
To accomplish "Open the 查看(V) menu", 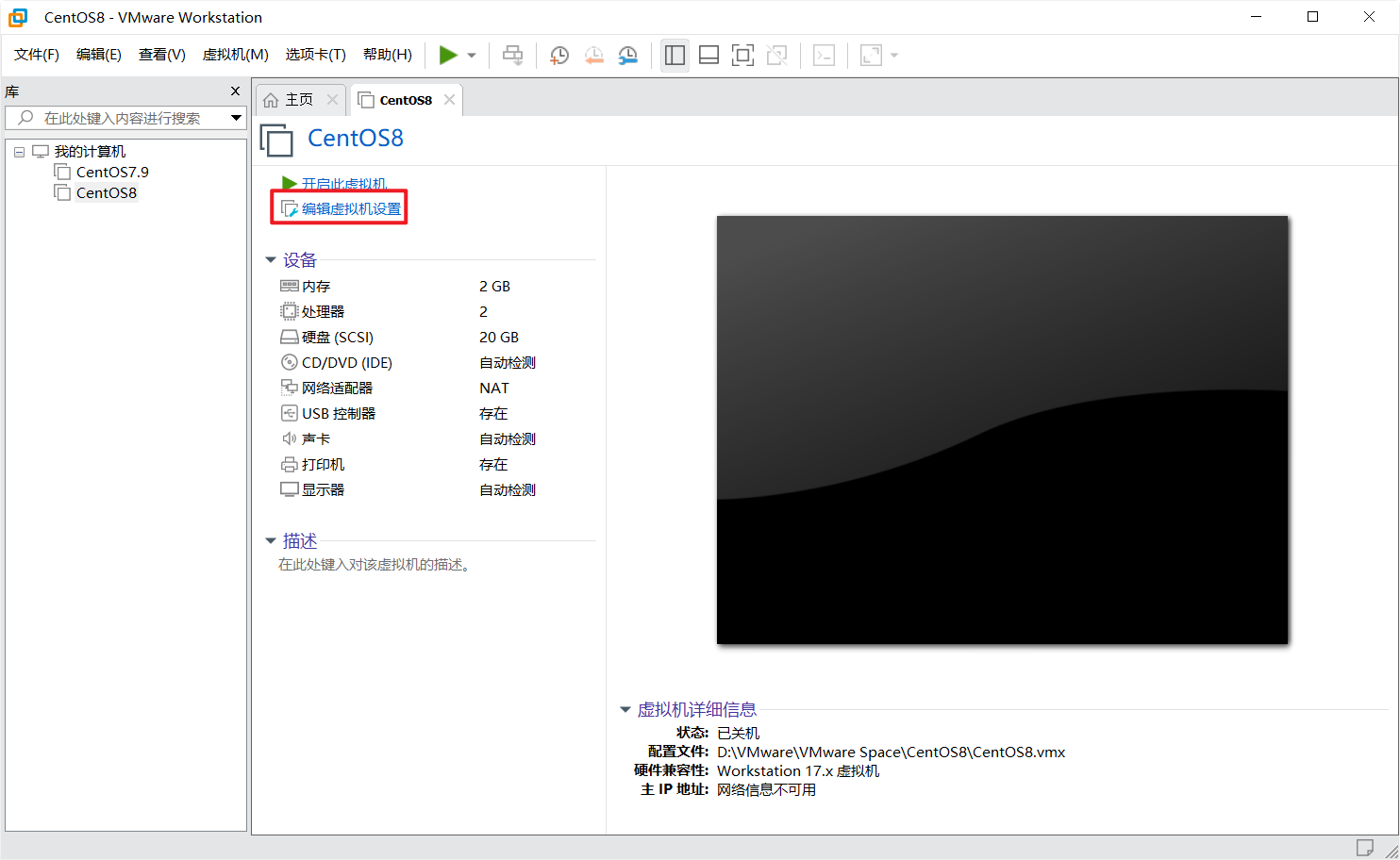I will pos(162,55).
